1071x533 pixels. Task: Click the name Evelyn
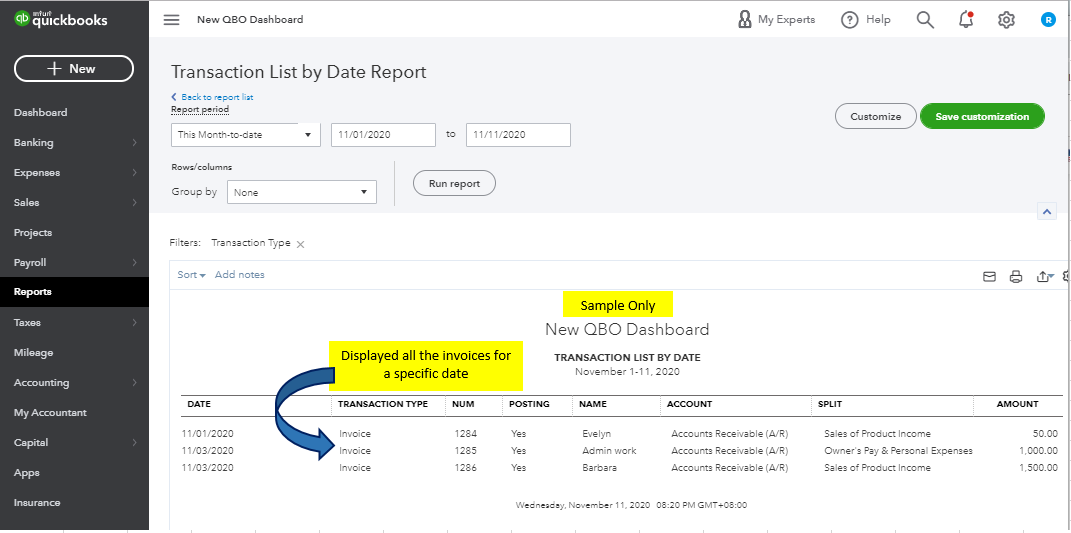(596, 433)
